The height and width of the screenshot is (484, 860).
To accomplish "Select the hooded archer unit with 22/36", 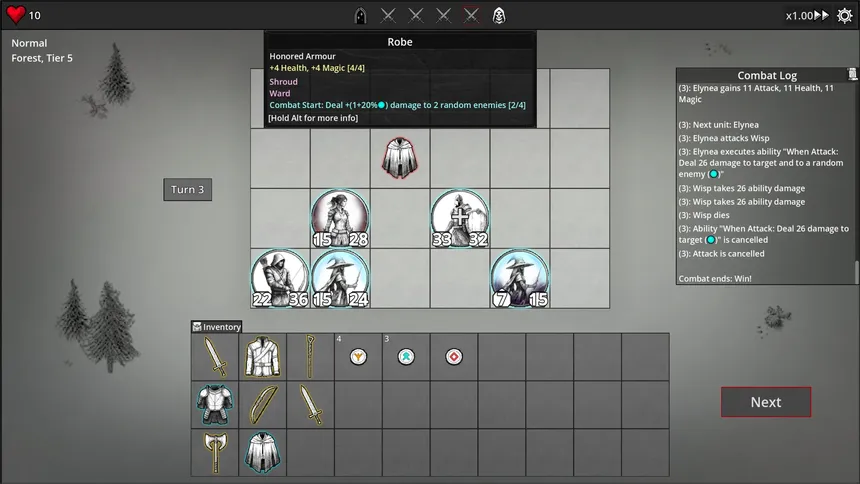I will (280, 278).
